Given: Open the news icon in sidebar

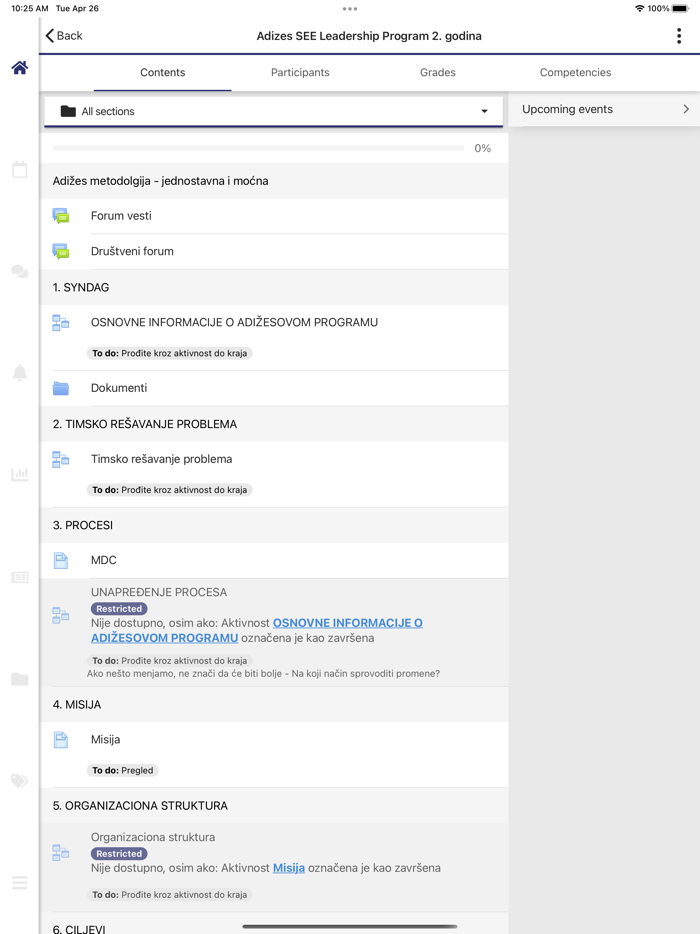Looking at the screenshot, I should [20, 577].
